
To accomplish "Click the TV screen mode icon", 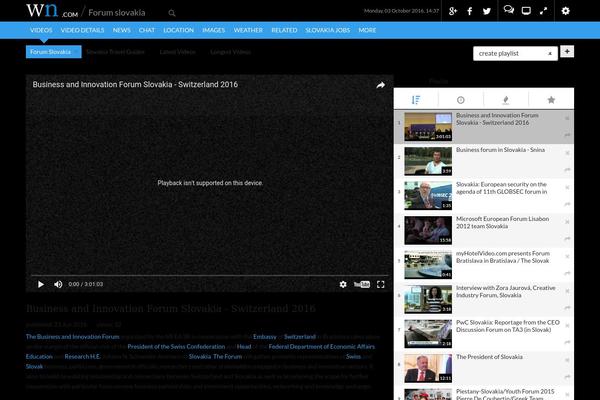I will [526, 11].
